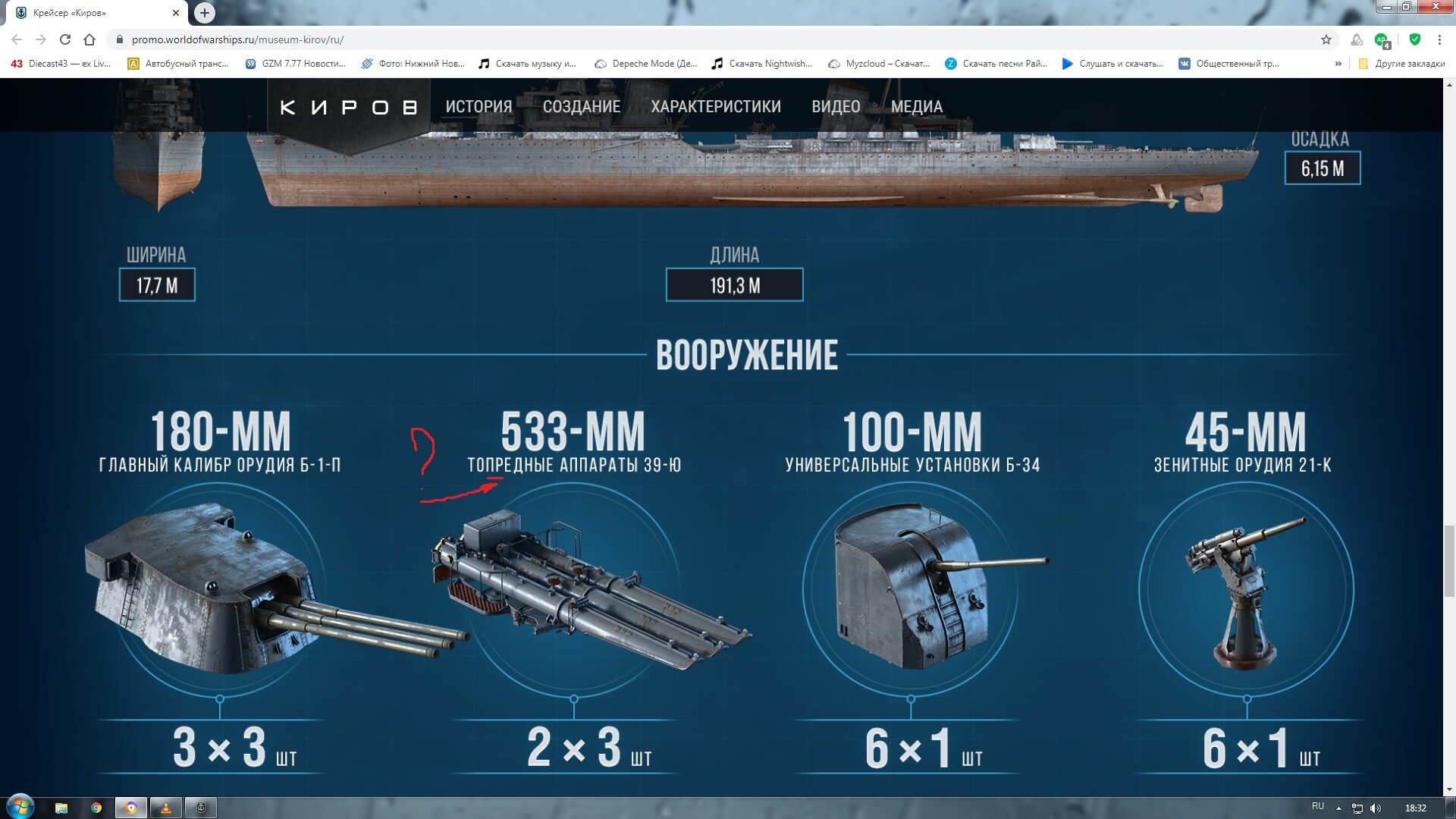Viewport: 1456px width, 819px height.
Task: Open the ХАРАКТЕРИСТИКИ menu item
Action: click(x=716, y=107)
